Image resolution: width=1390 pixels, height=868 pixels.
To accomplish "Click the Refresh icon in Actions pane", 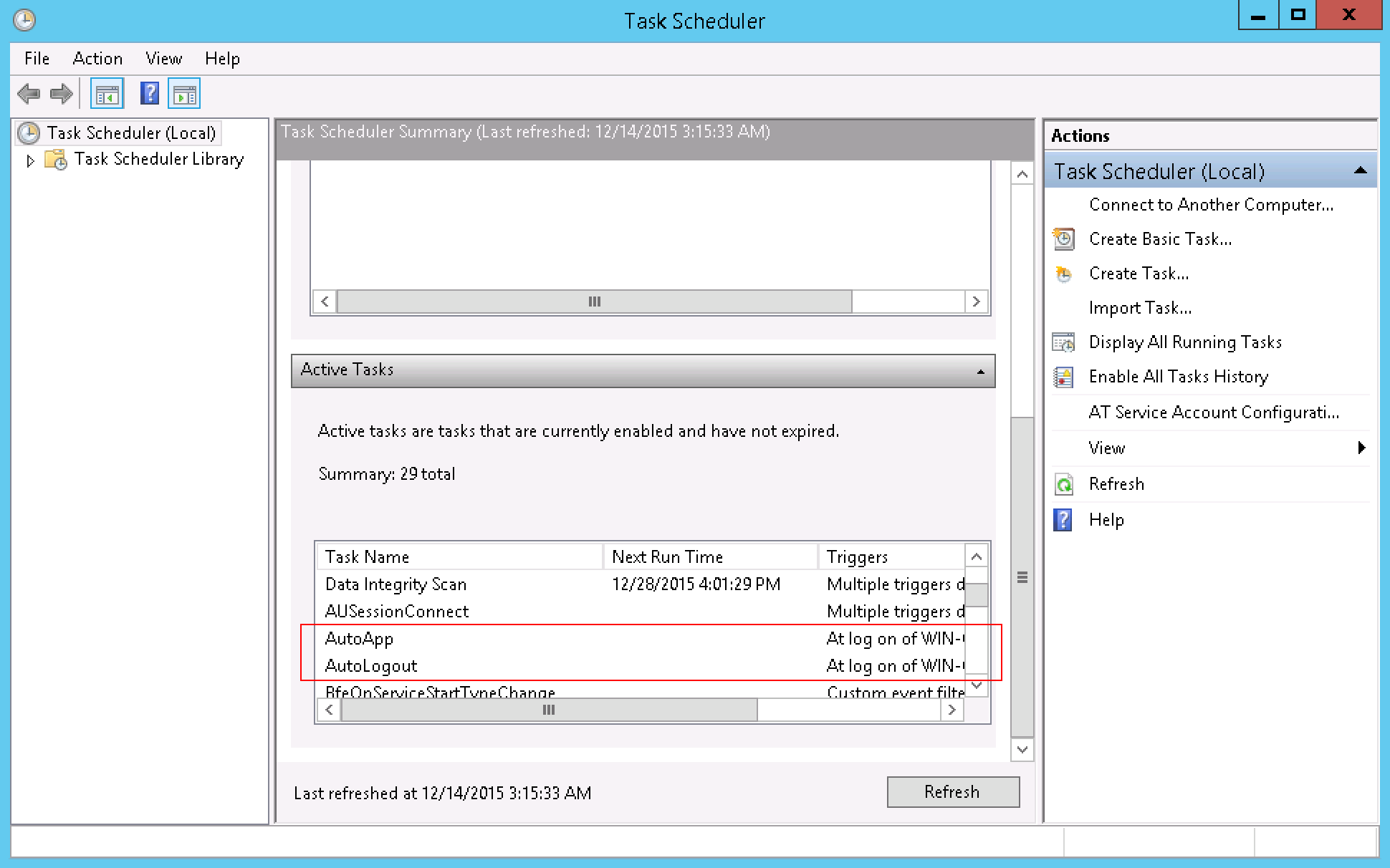I will [1065, 483].
